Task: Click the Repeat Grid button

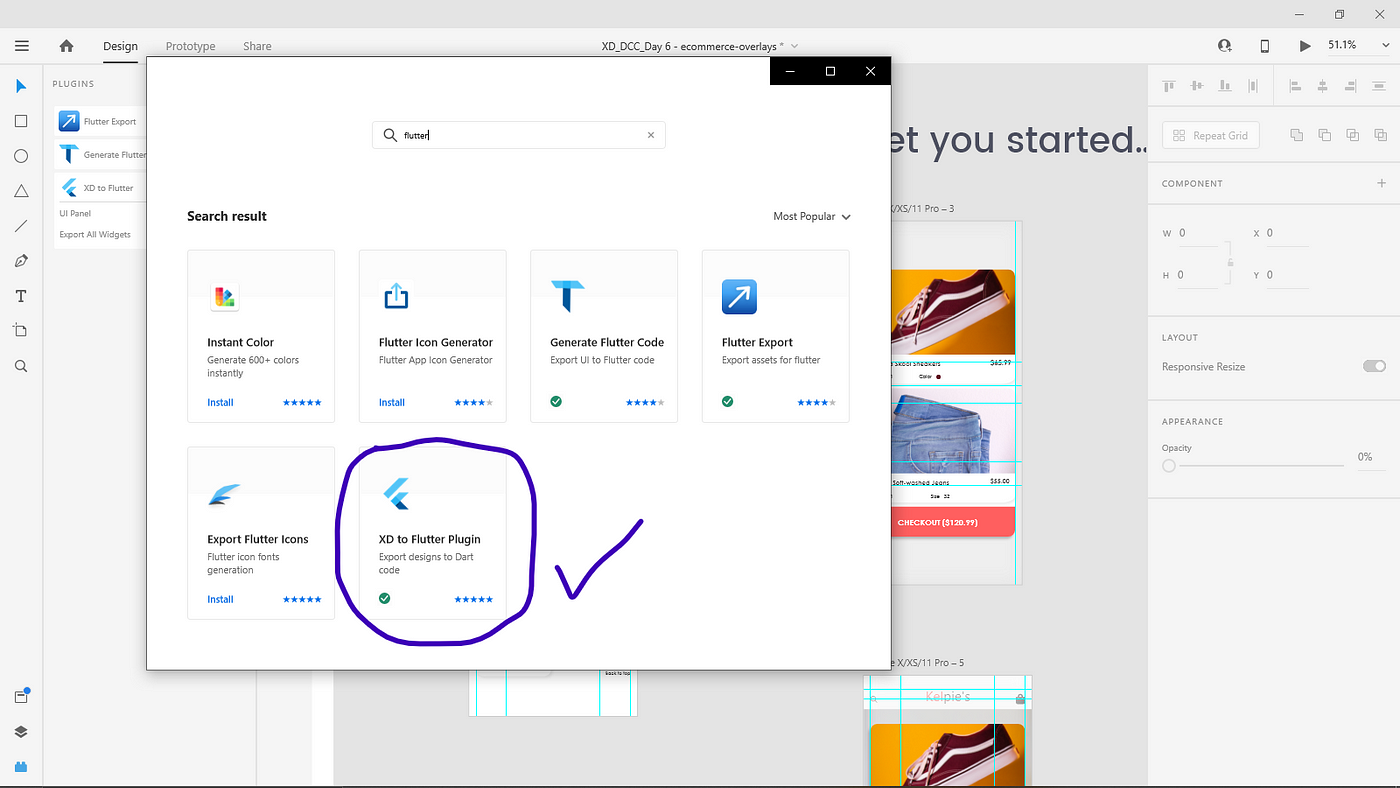Action: 1211,135
